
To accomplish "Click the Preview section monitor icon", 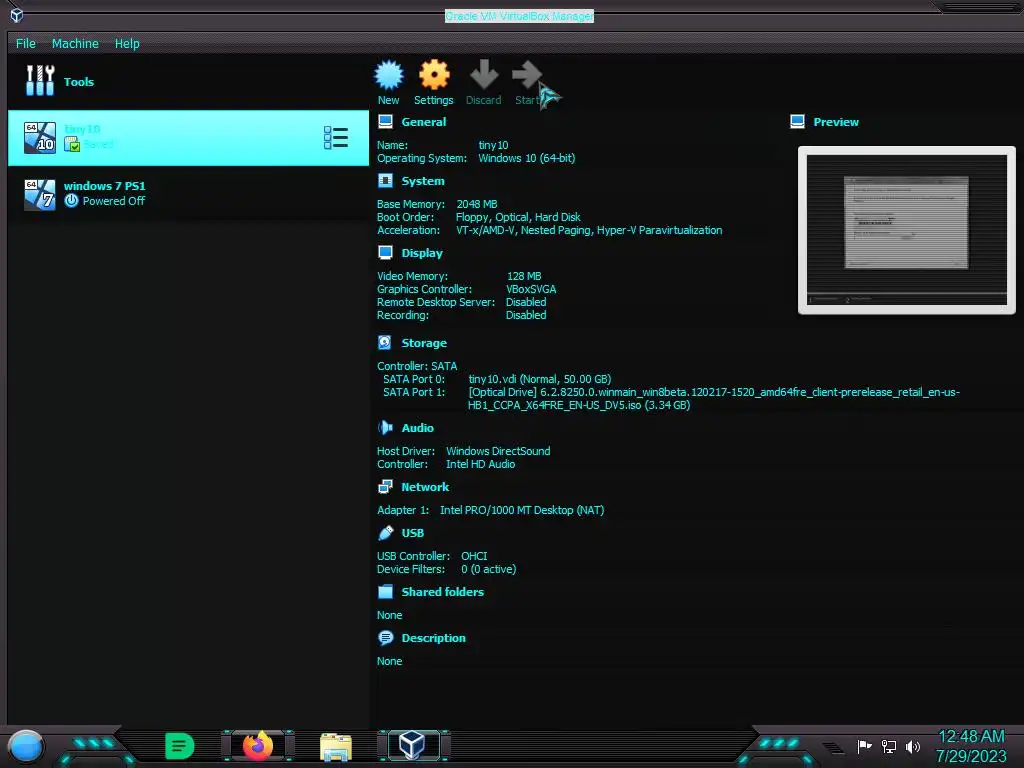I will pyautogui.click(x=797, y=122).
